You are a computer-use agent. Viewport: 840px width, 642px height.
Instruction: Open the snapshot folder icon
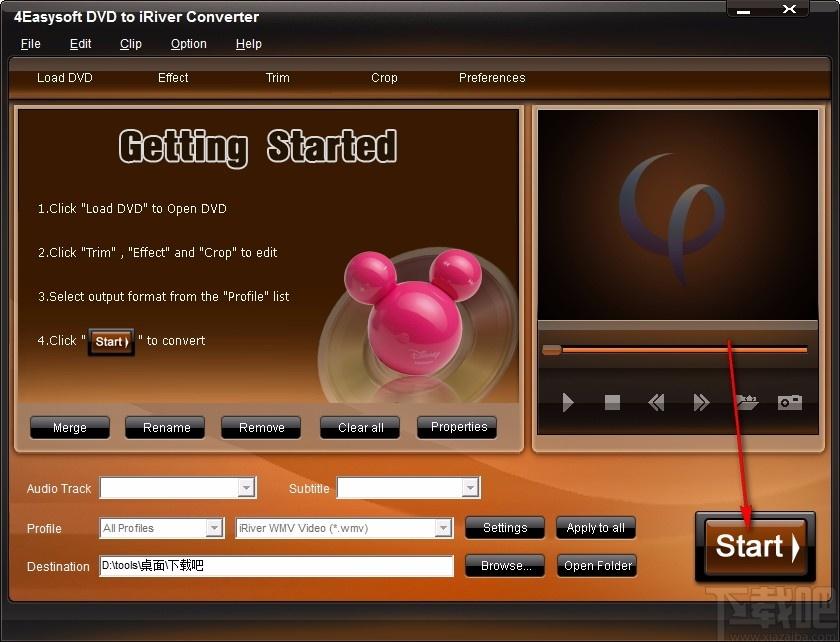(x=747, y=402)
